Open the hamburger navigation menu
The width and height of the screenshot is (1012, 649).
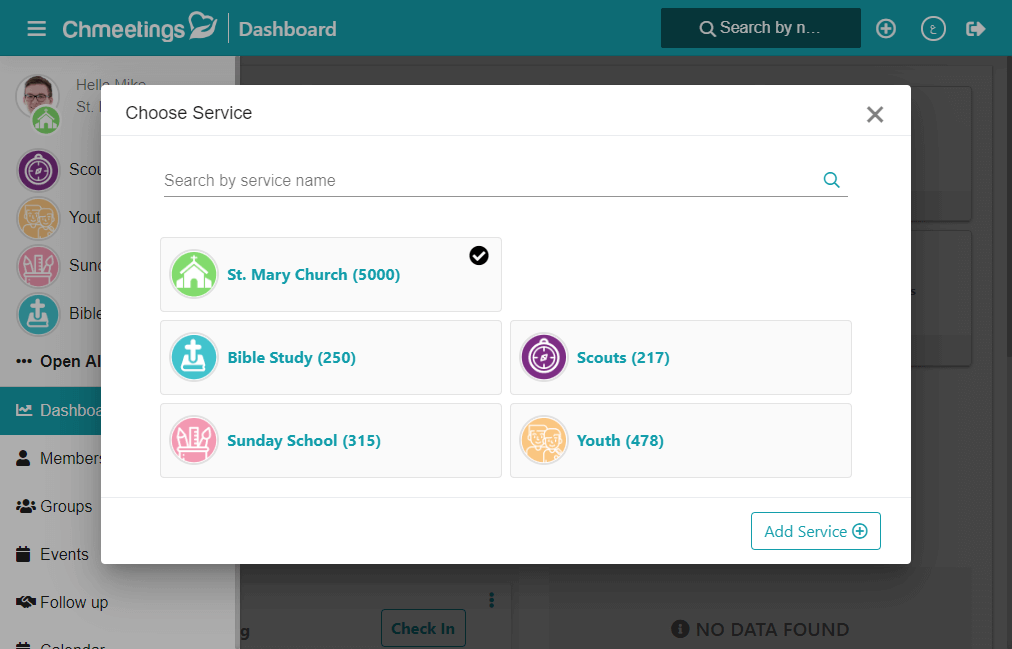(36, 28)
